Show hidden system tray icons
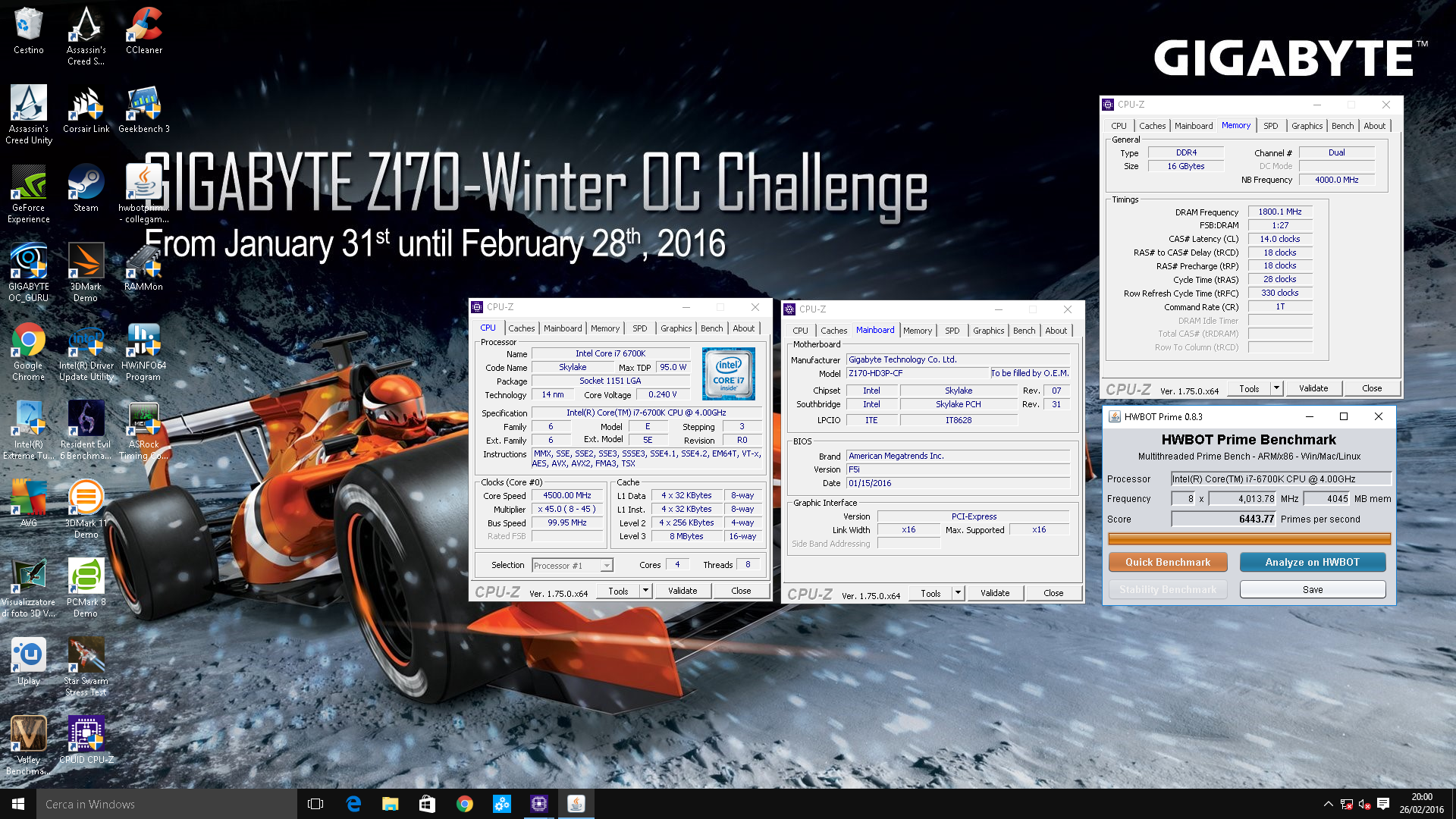The height and width of the screenshot is (819, 1456). click(x=1328, y=804)
